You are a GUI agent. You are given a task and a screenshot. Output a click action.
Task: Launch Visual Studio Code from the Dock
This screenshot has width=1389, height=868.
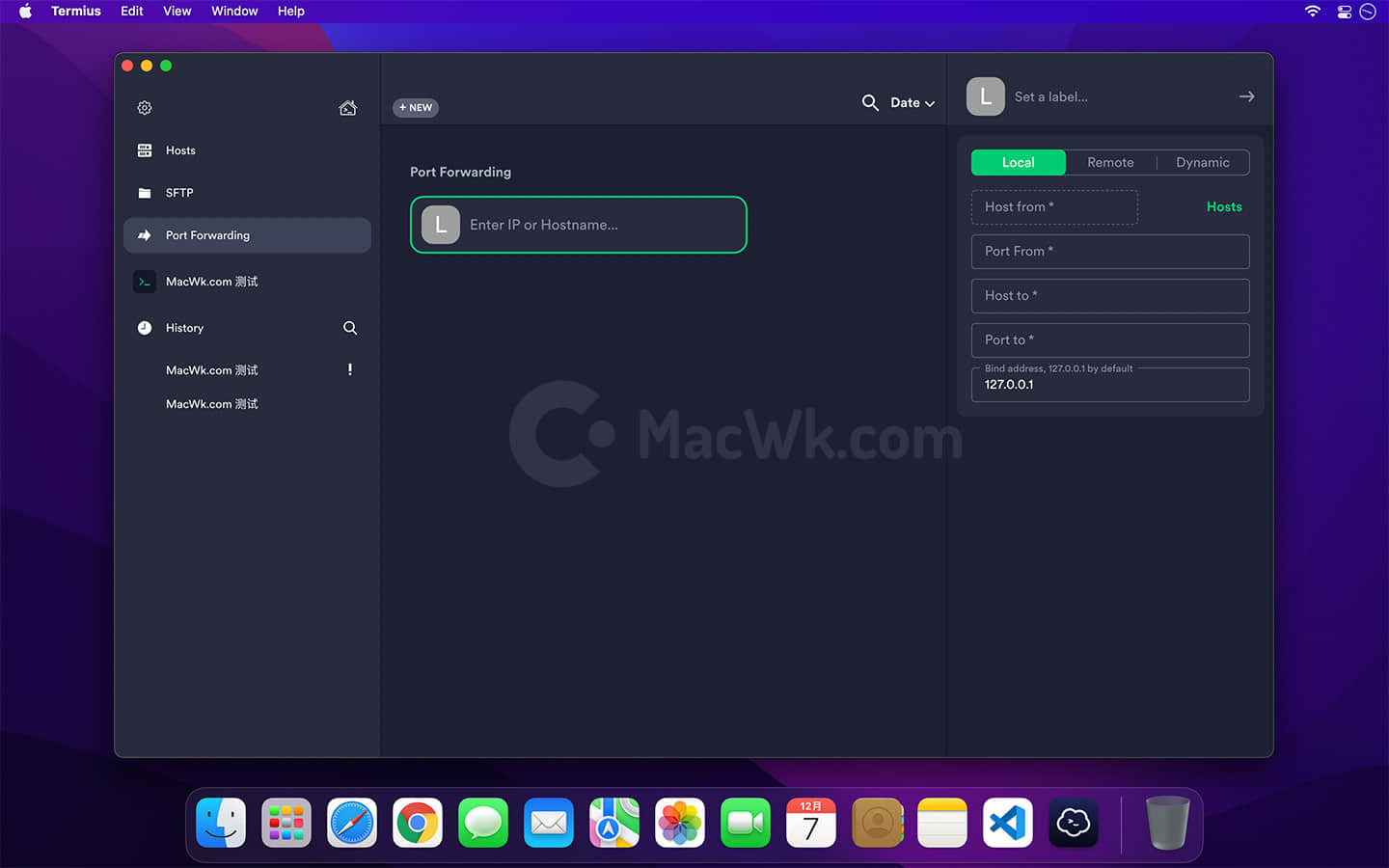pyautogui.click(x=1008, y=823)
